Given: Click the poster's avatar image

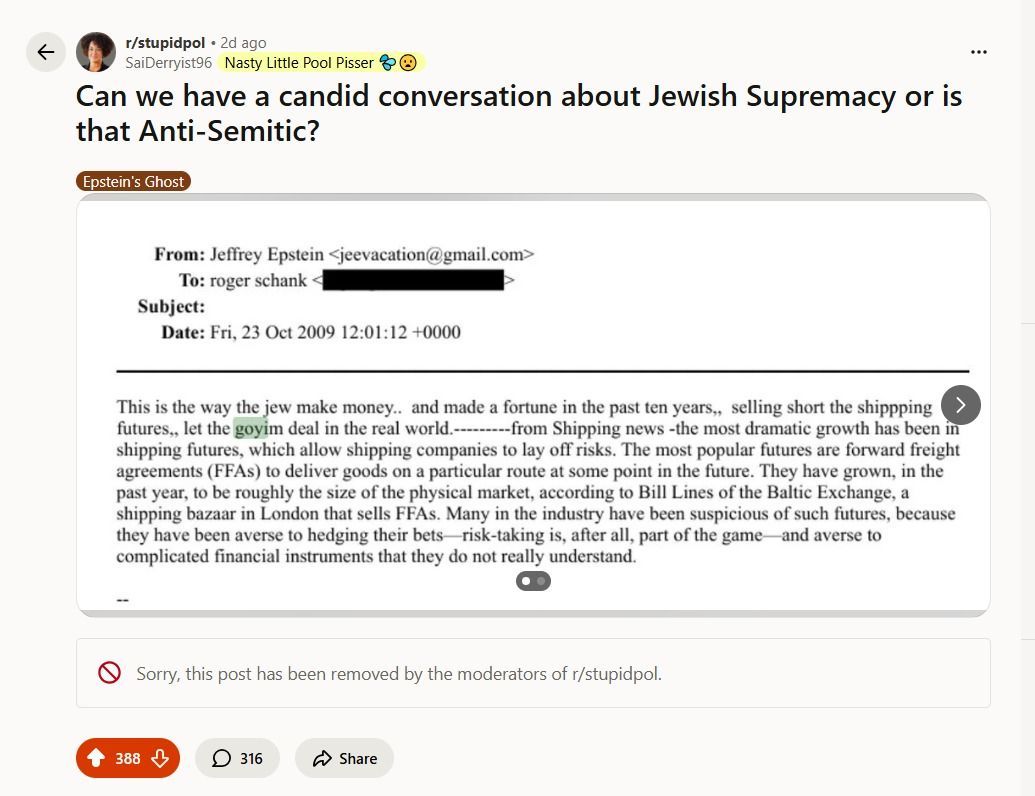Looking at the screenshot, I should [96, 52].
